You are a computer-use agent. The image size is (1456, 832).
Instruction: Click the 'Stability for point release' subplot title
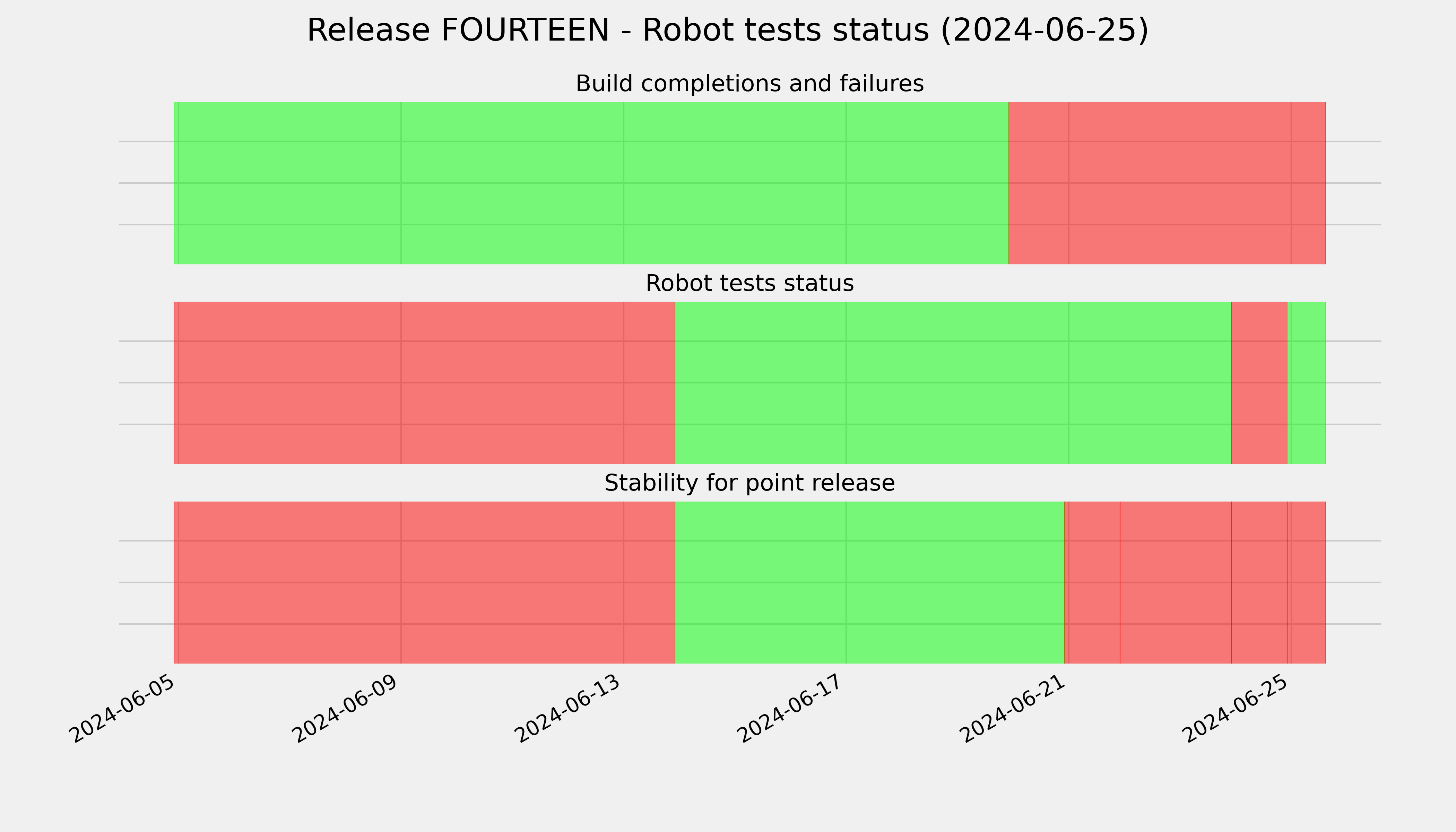tap(749, 484)
